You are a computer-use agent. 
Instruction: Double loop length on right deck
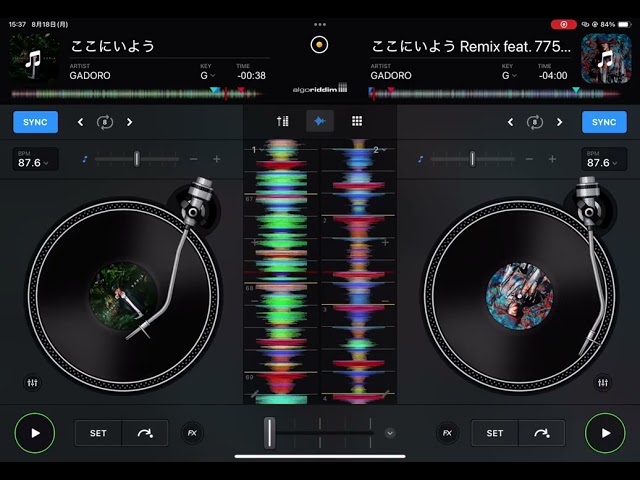coord(560,122)
